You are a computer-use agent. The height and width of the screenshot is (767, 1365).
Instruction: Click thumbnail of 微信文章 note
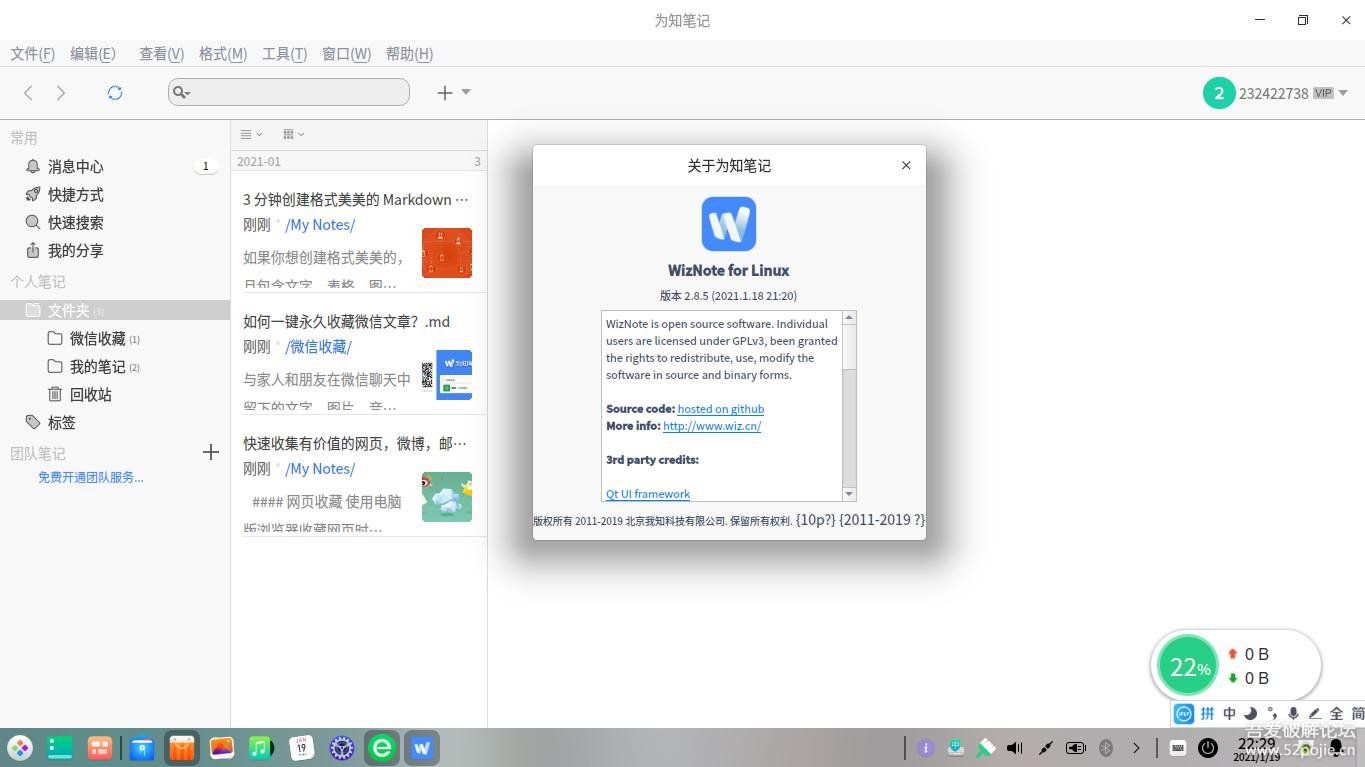pos(447,375)
